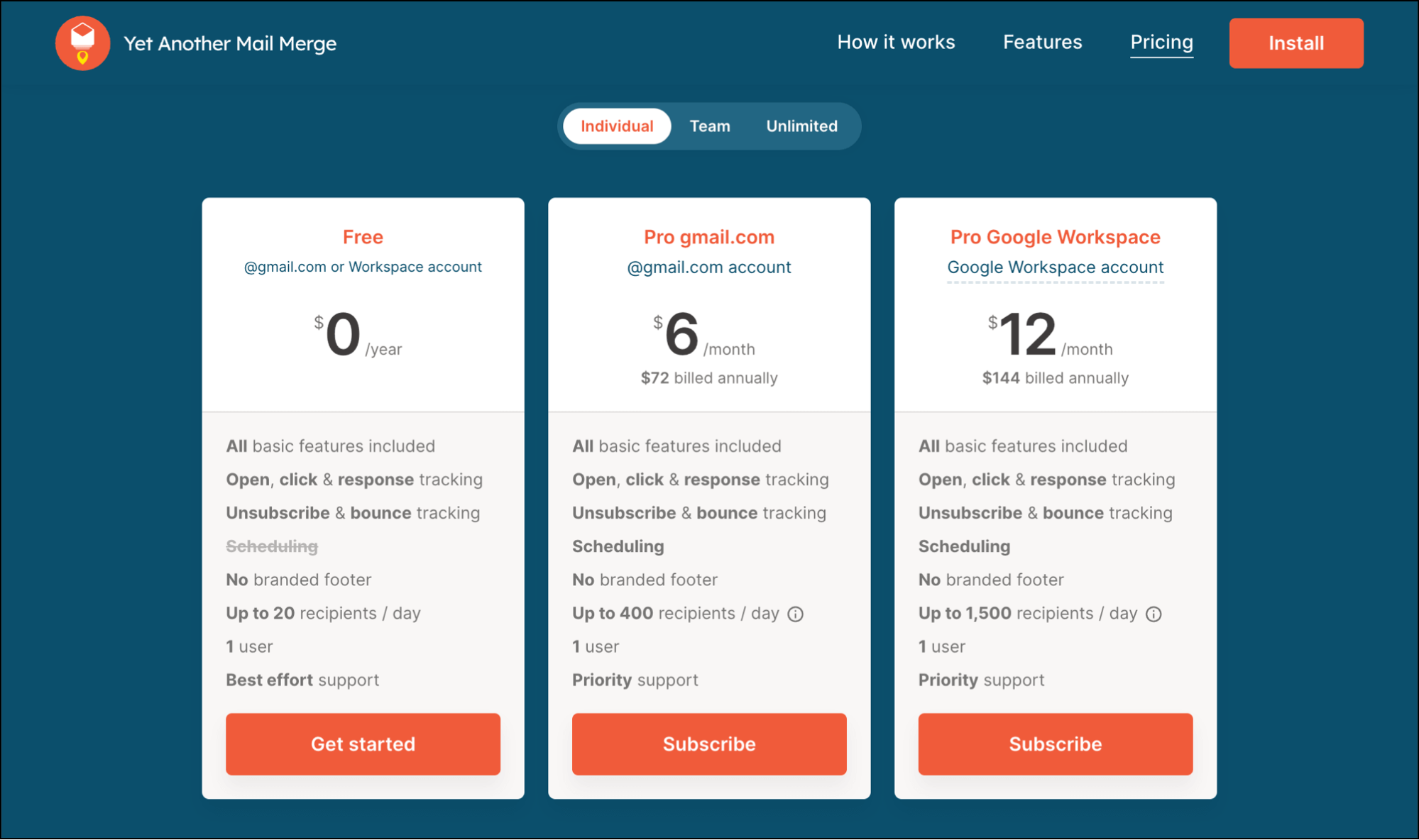Click the Install button in header
Viewport: 1419px width, 840px height.
coord(1296,43)
